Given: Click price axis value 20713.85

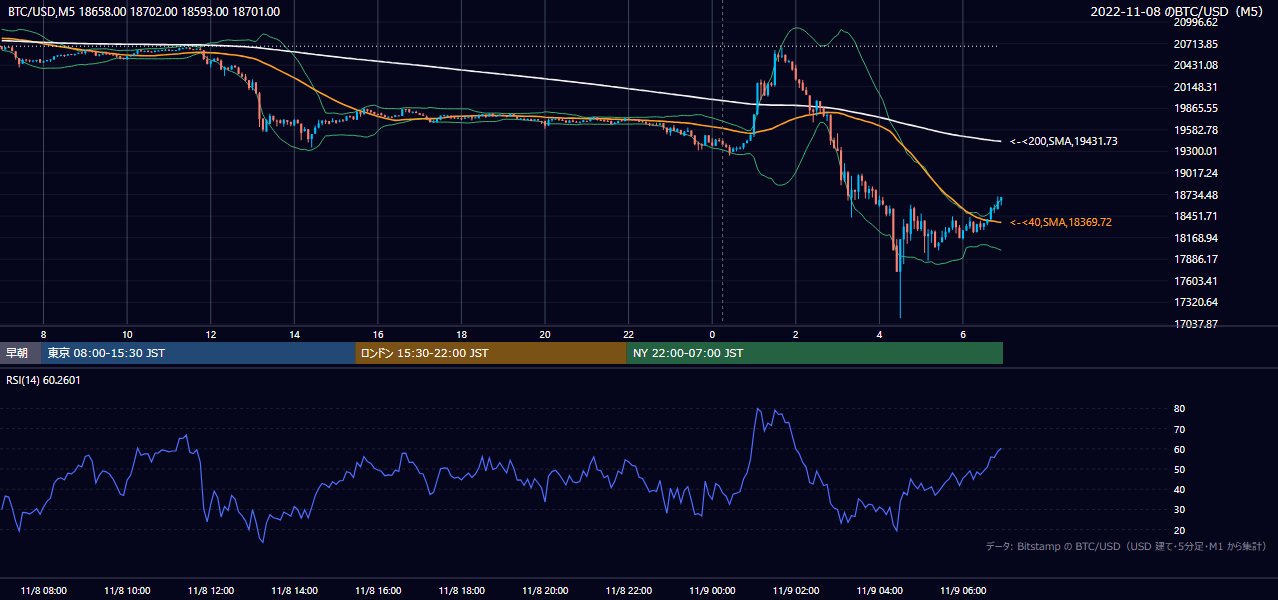Looking at the screenshot, I should (1195, 44).
